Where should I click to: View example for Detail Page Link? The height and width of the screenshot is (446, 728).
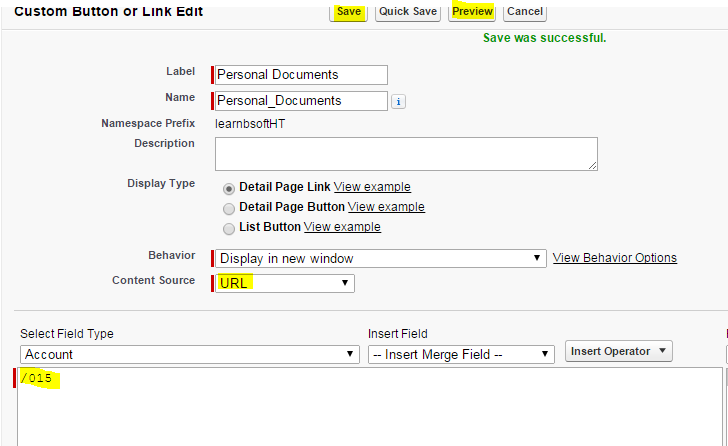(x=372, y=187)
